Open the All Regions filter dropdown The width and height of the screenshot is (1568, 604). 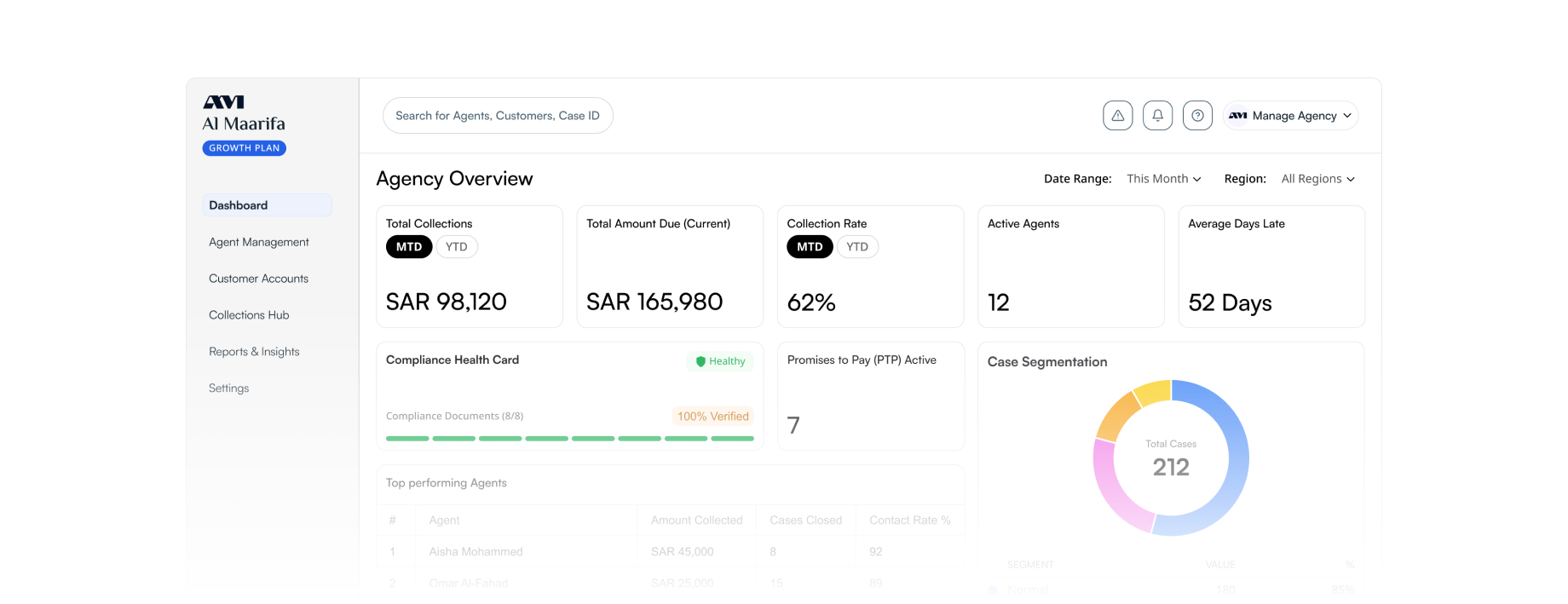[1317, 179]
